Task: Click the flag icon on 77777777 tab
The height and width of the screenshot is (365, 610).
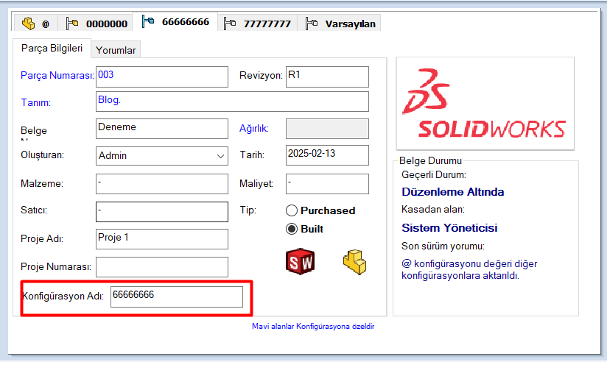Action: [x=230, y=23]
